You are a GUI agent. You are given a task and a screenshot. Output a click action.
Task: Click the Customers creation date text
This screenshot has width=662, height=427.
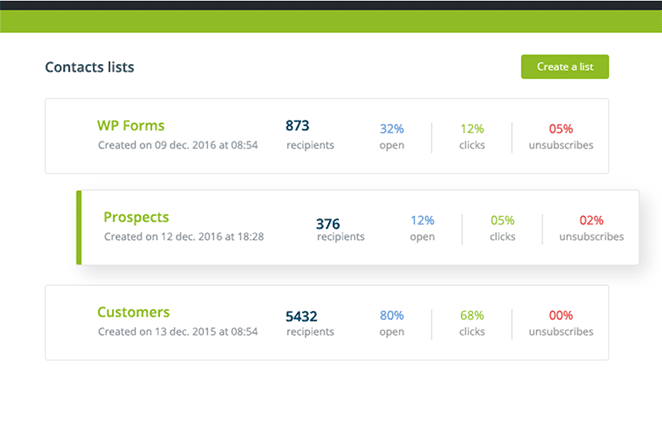coord(178,332)
